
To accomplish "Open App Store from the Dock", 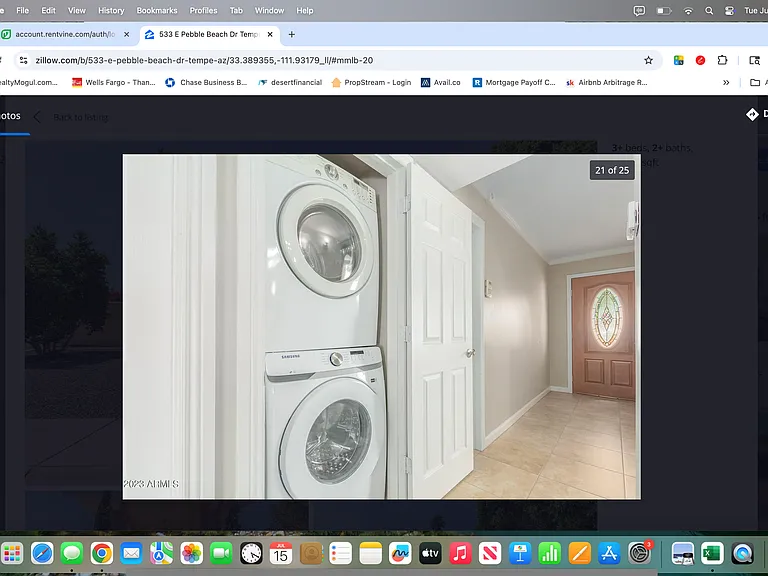I will click(x=609, y=553).
